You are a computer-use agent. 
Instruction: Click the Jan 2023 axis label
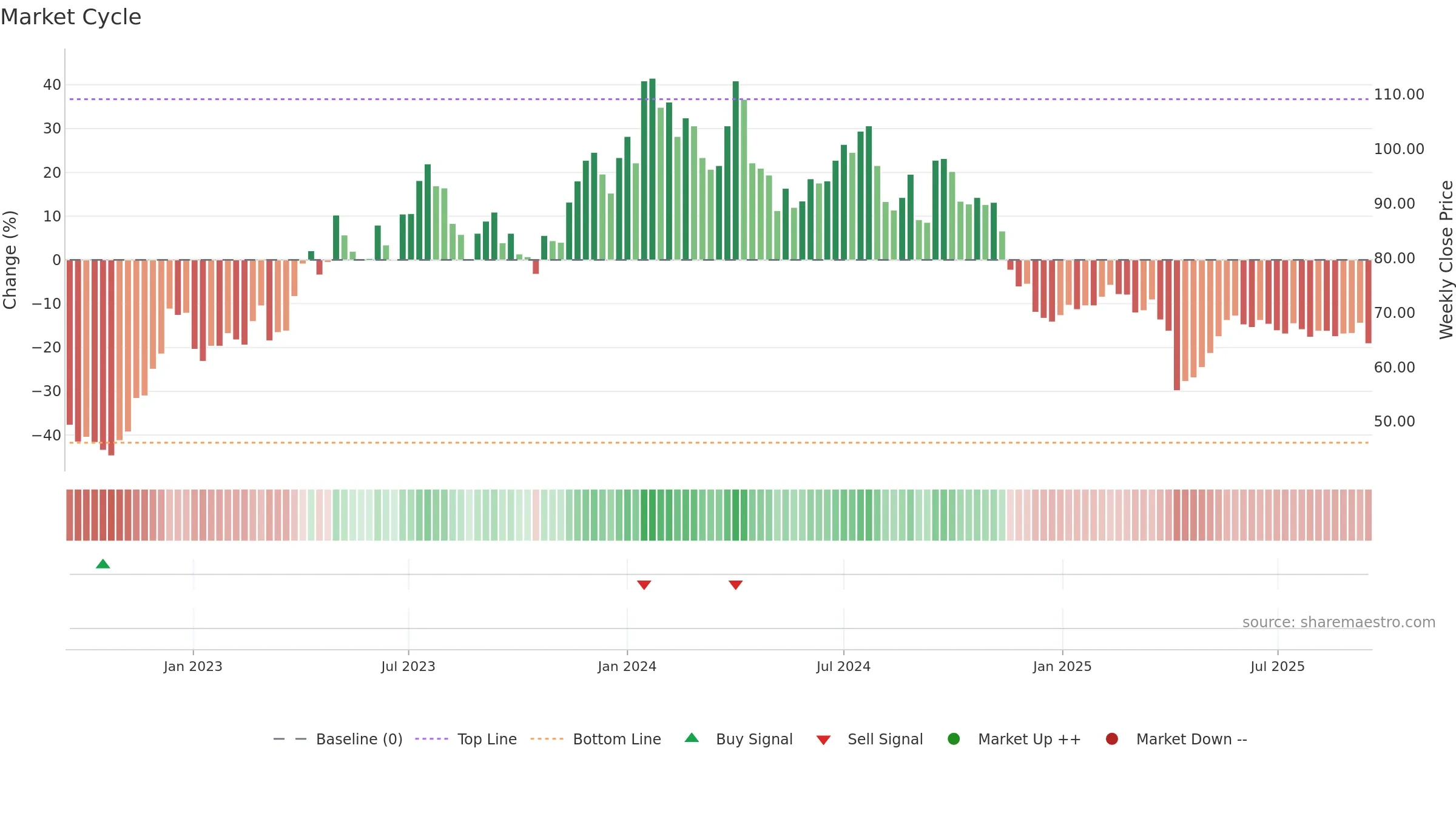point(193,666)
